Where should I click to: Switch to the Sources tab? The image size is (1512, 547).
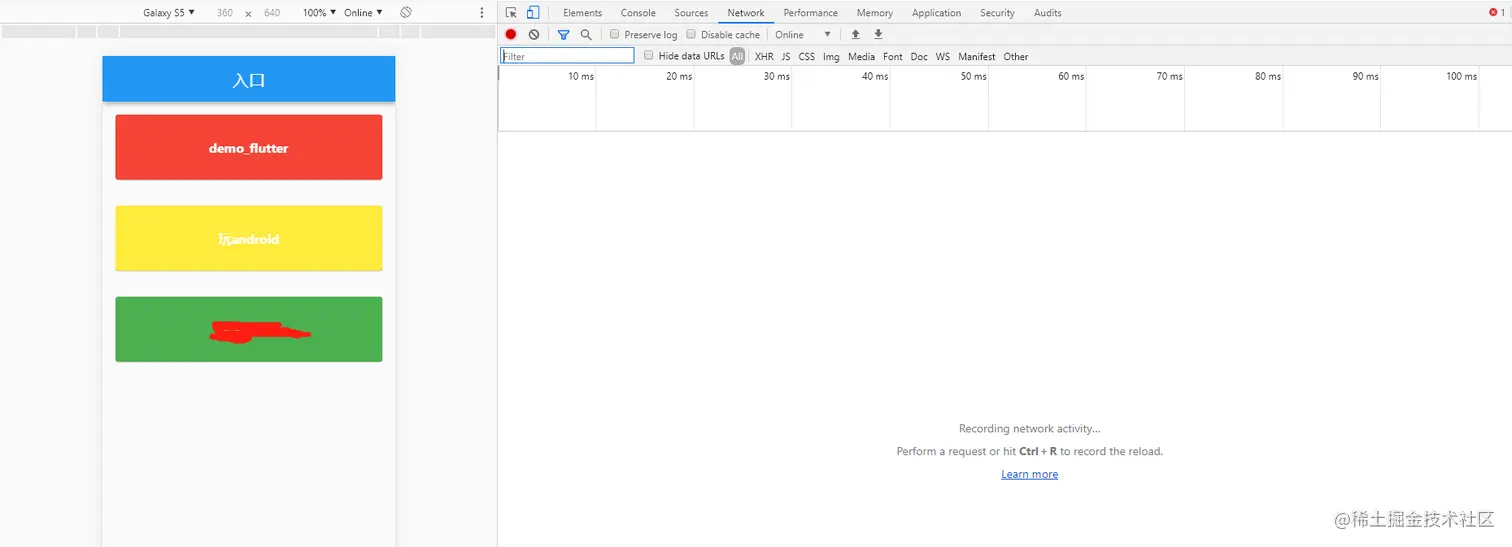691,13
